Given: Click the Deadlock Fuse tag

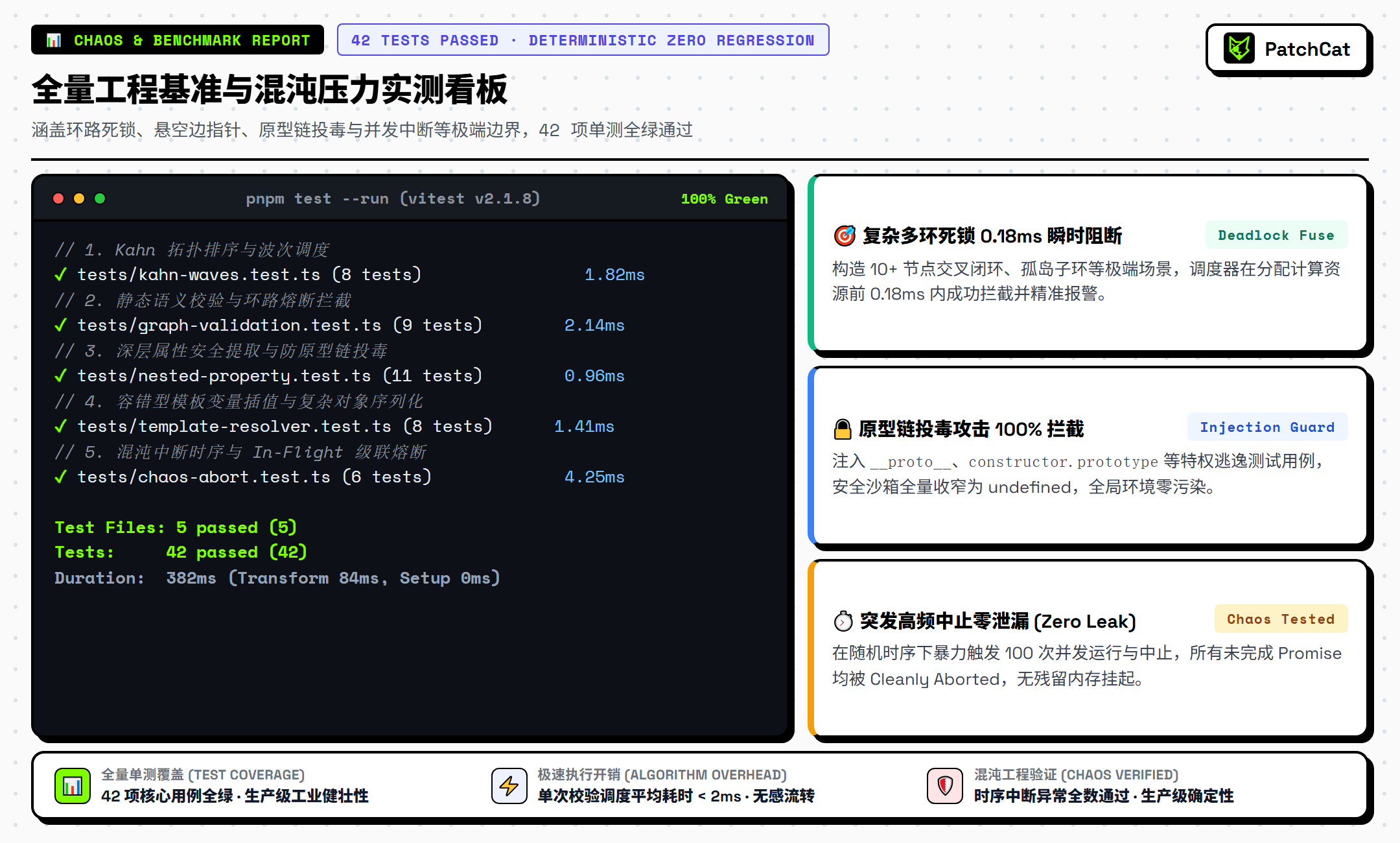Looking at the screenshot, I should pyautogui.click(x=1276, y=235).
